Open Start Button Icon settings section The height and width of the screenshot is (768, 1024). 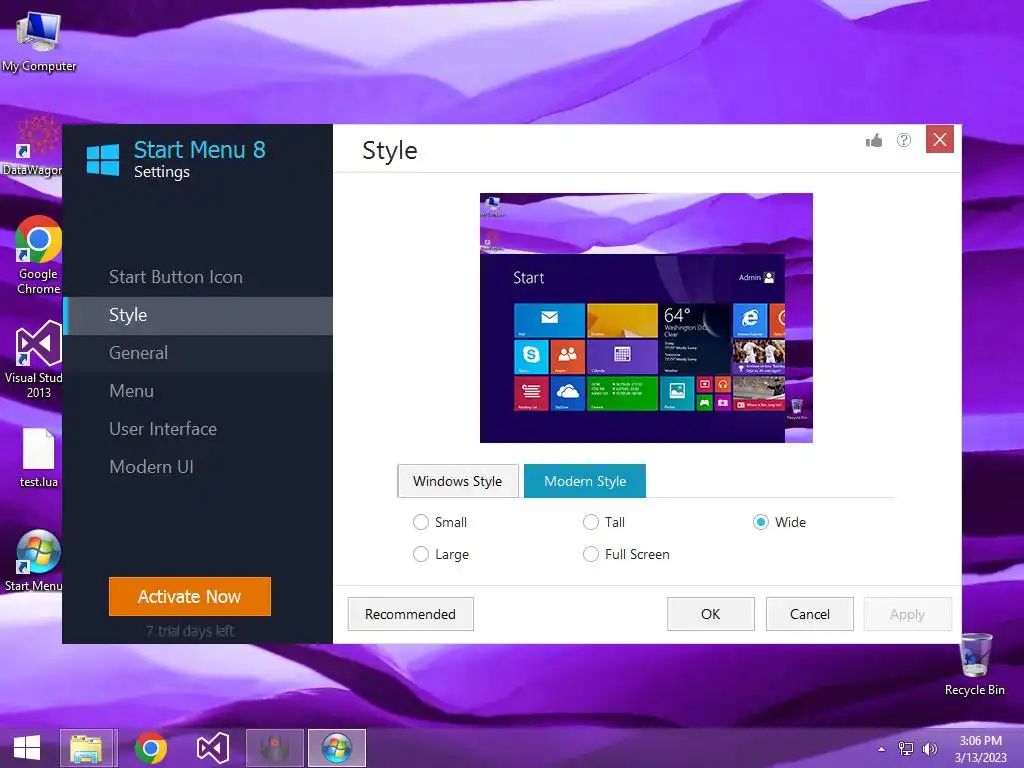click(198, 277)
